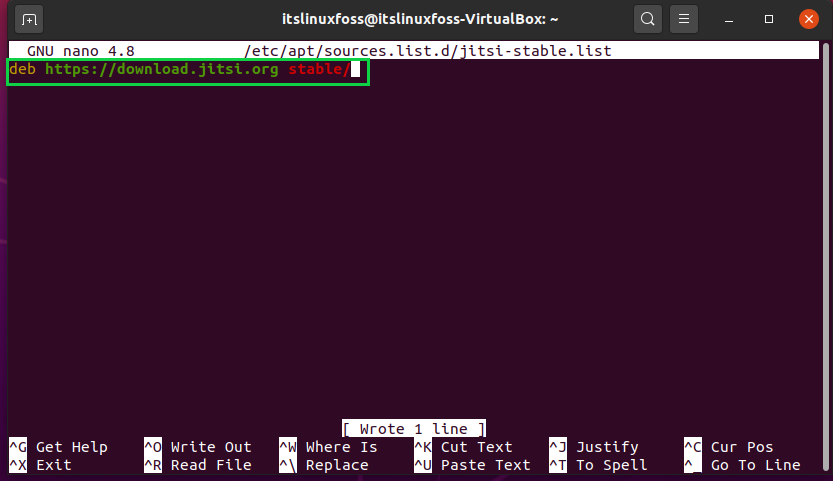The image size is (833, 481).
Task: Open a new terminal tab icon
Action: [x=29, y=20]
